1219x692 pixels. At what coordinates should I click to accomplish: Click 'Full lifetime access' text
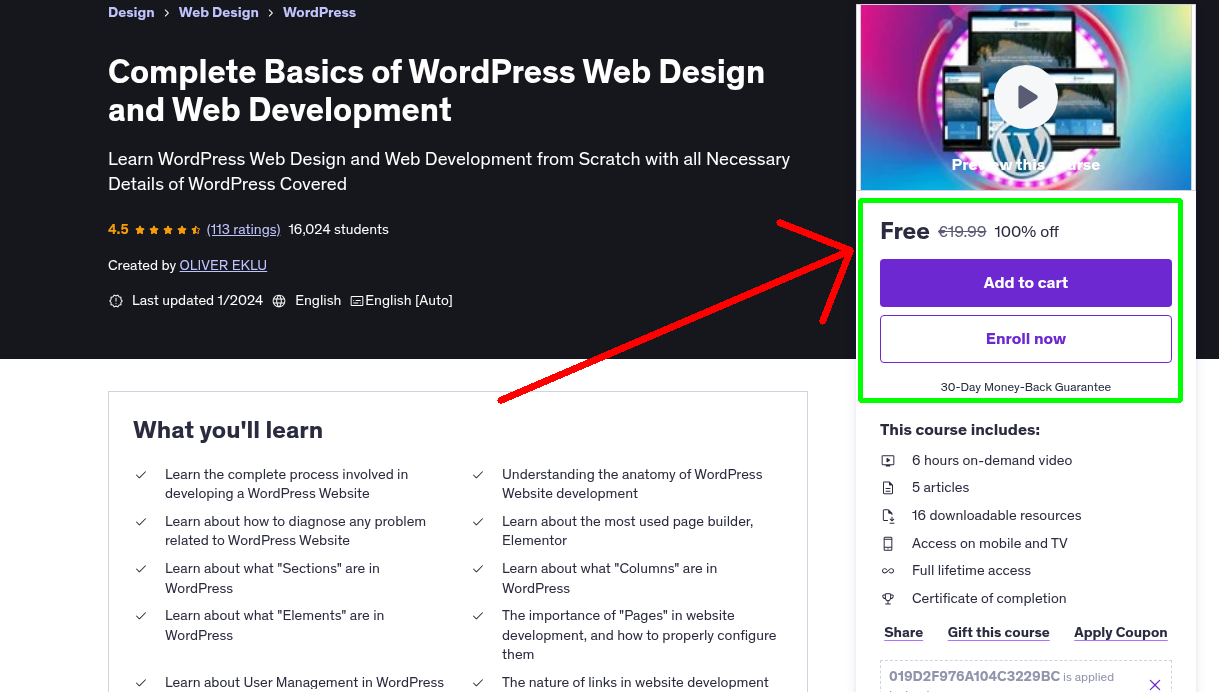(971, 570)
